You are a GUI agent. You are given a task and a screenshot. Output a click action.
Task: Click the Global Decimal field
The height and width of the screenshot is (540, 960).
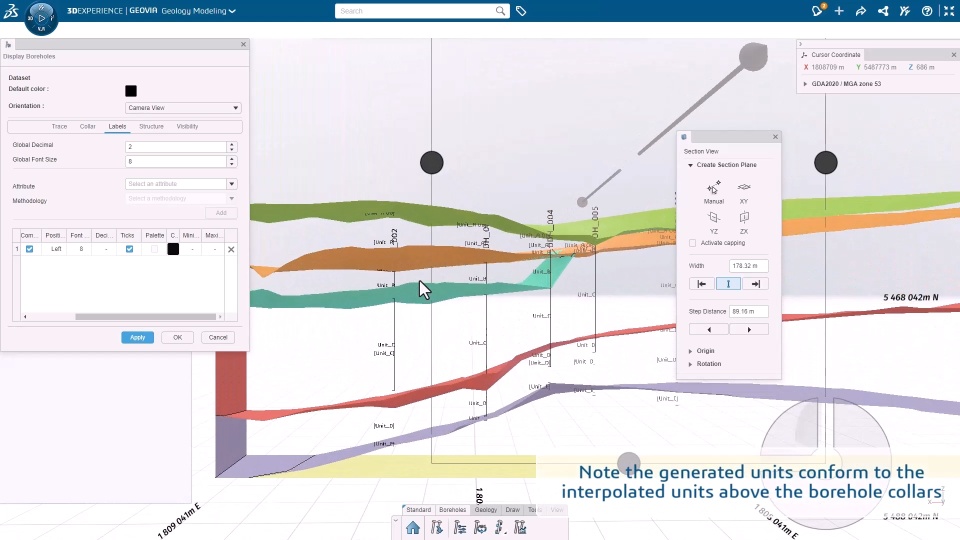click(x=176, y=147)
